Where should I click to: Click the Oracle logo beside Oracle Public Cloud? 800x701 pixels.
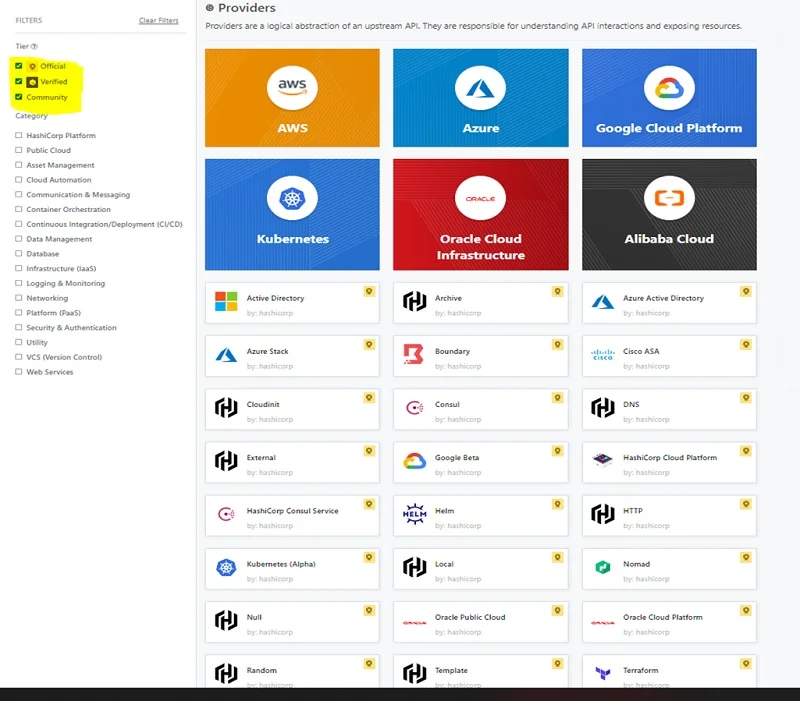[x=414, y=623]
